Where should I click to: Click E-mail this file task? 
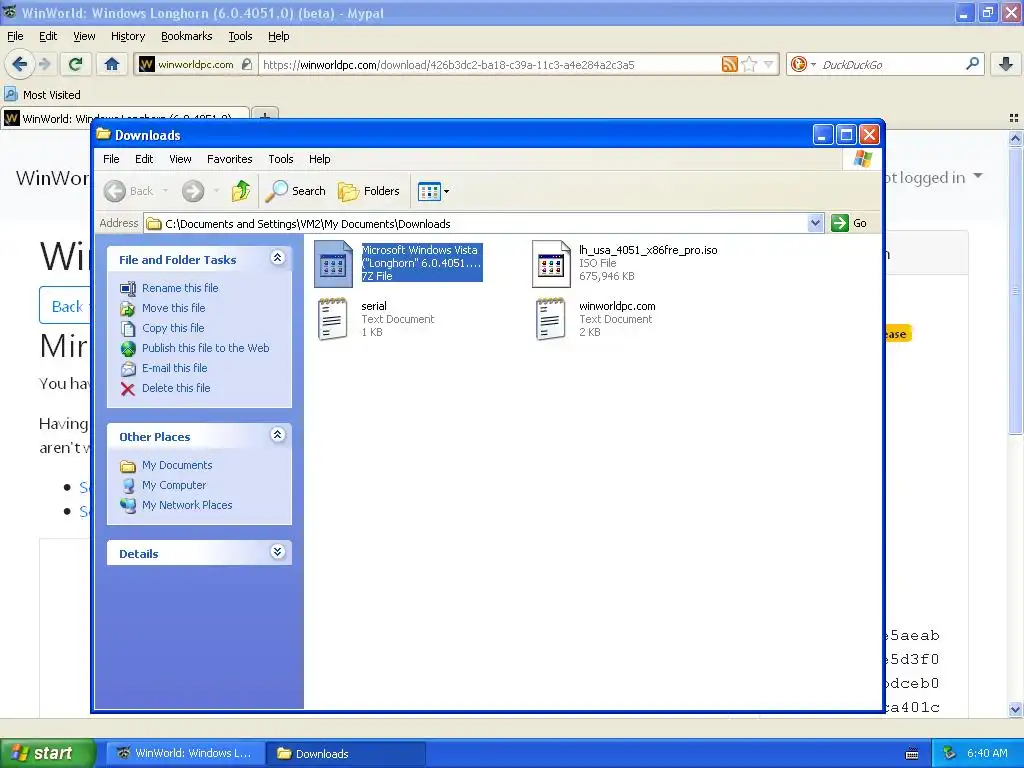[x=174, y=368]
